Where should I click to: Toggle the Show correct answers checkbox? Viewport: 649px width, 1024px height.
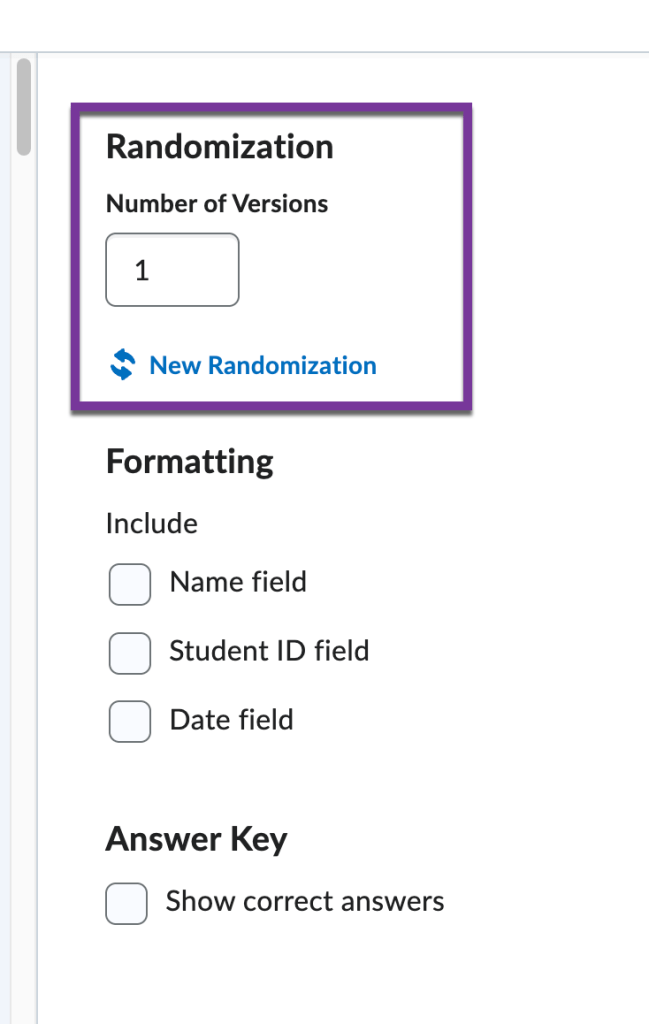(x=127, y=903)
